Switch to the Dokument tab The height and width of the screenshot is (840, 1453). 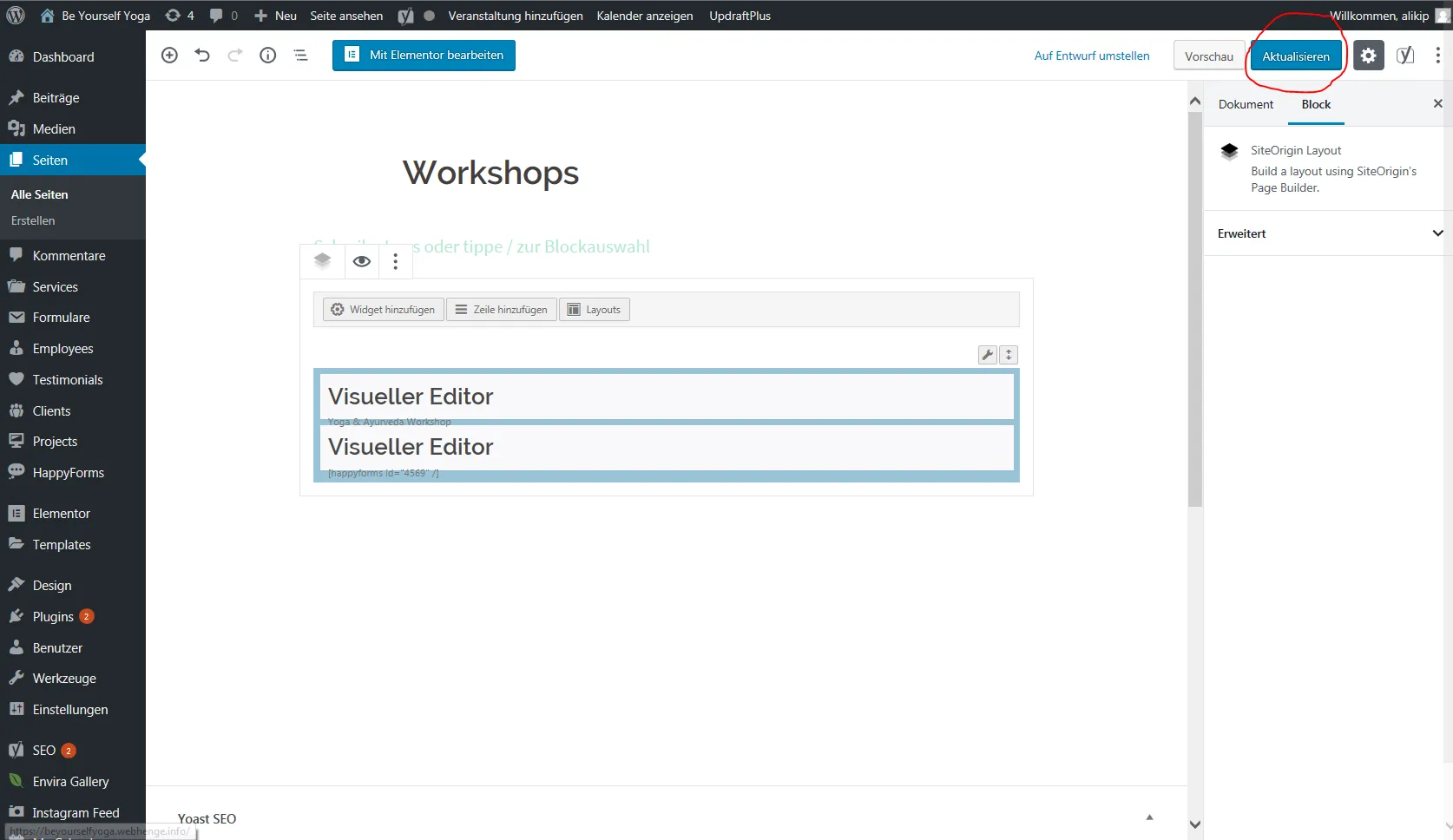pos(1246,104)
